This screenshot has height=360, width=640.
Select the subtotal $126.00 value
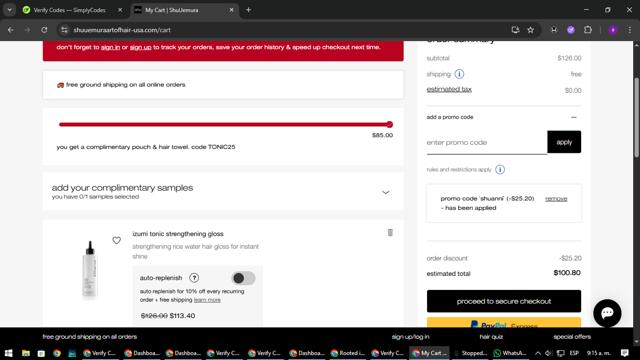569,58
